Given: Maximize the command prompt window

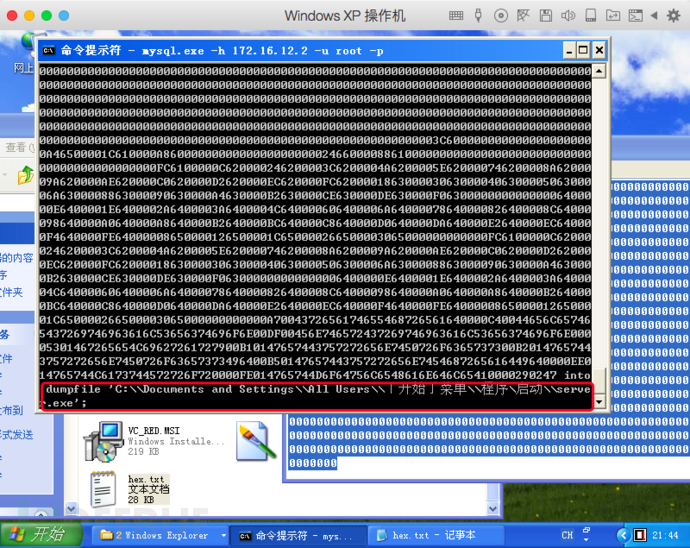Looking at the screenshot, I should 584,51.
